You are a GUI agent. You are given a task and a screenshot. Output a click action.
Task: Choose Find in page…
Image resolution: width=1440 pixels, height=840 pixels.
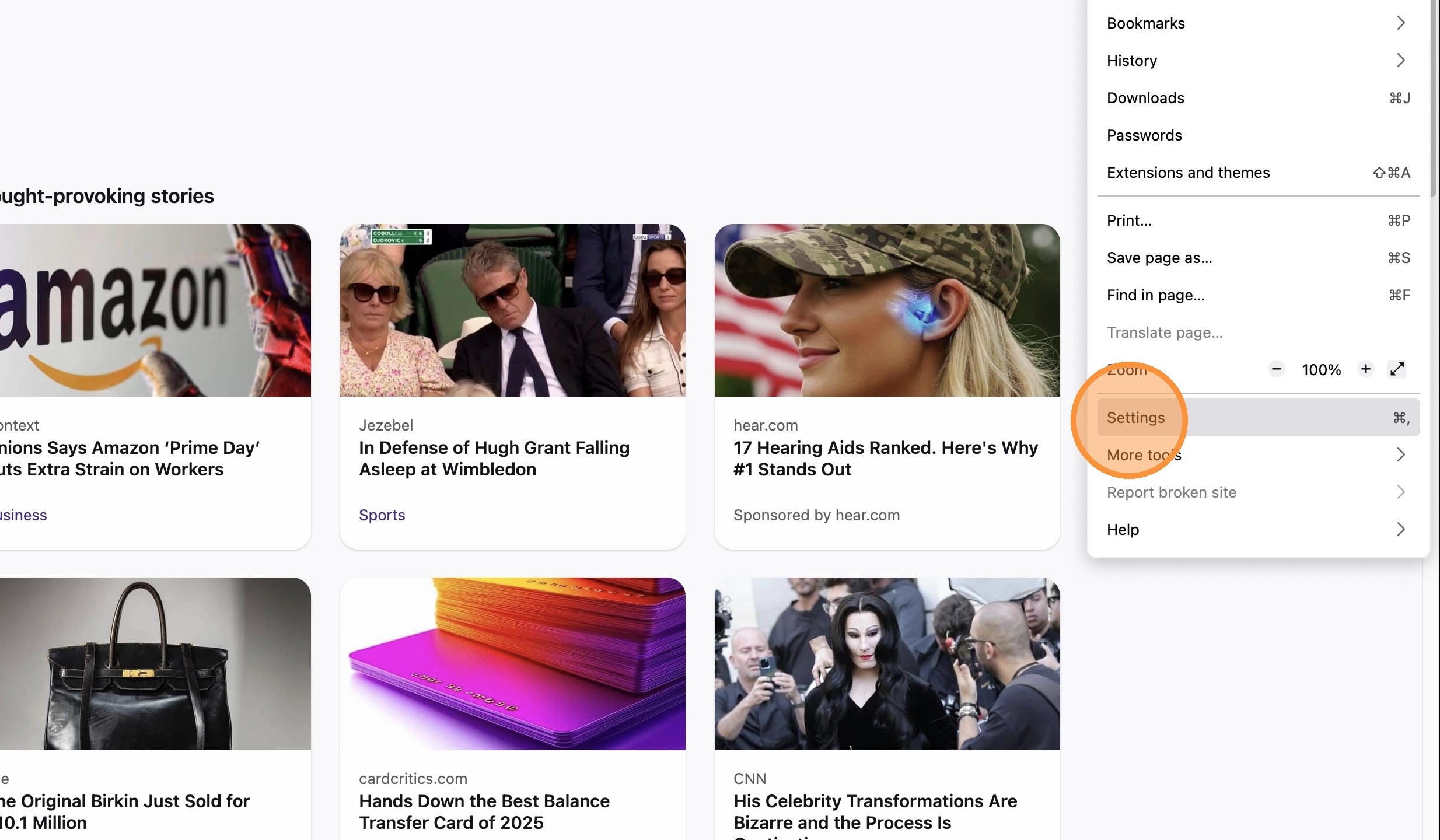pos(1259,295)
